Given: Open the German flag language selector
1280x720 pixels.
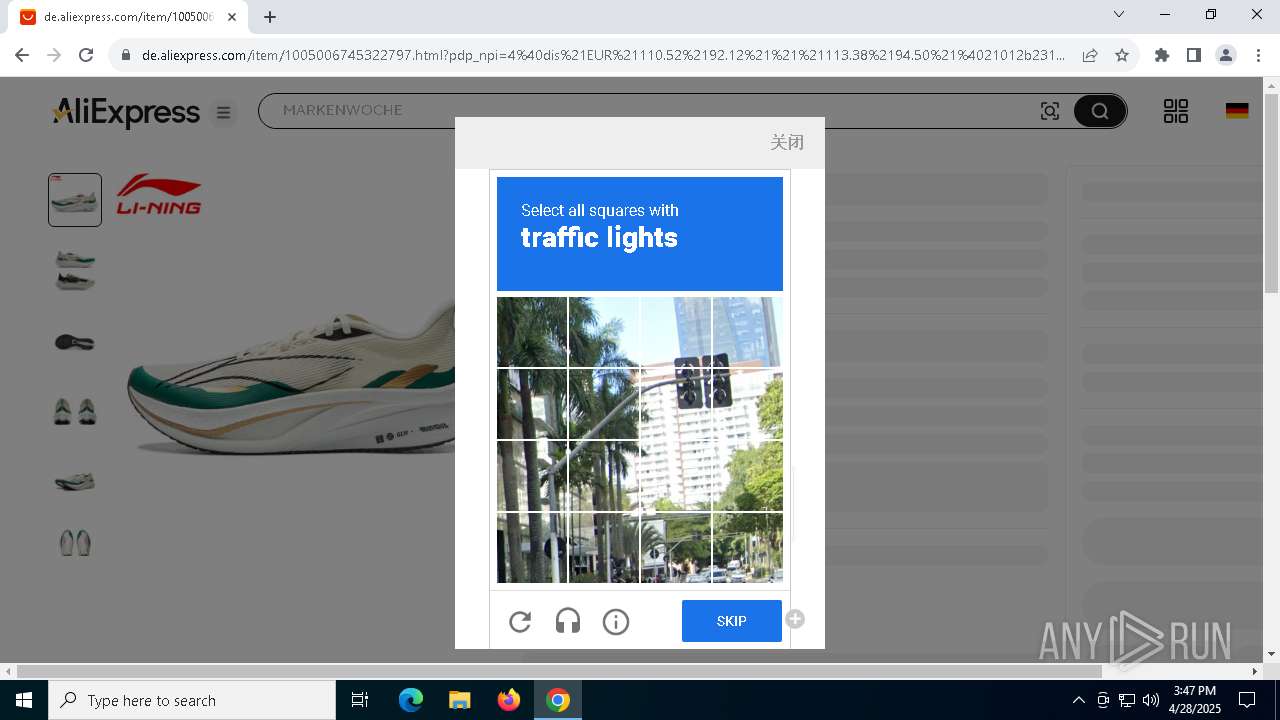Looking at the screenshot, I should click(1237, 111).
